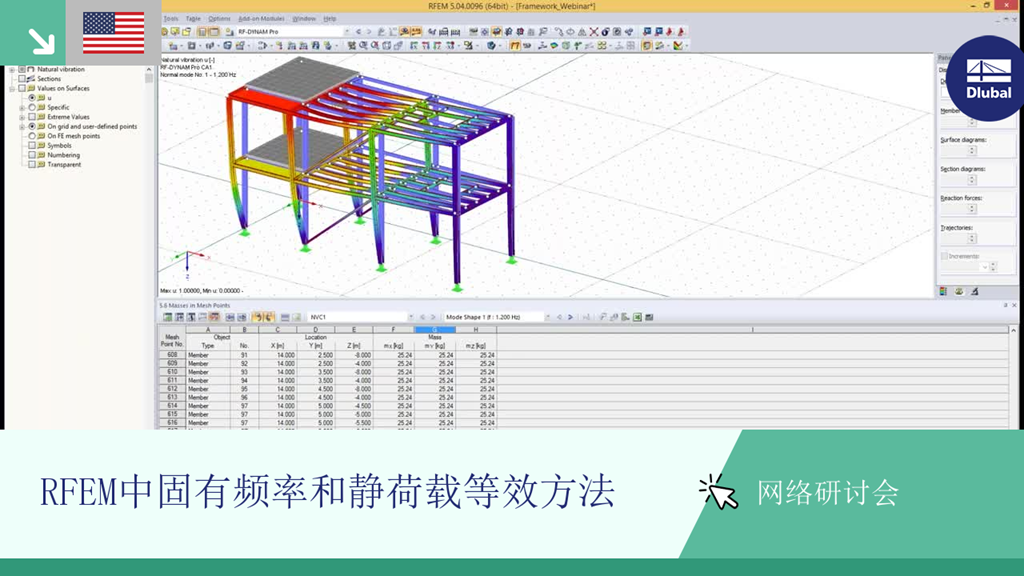Click the first table icon in 5.6 Masses toolbar
Viewport: 1024px width, 576px height.
click(x=168, y=317)
